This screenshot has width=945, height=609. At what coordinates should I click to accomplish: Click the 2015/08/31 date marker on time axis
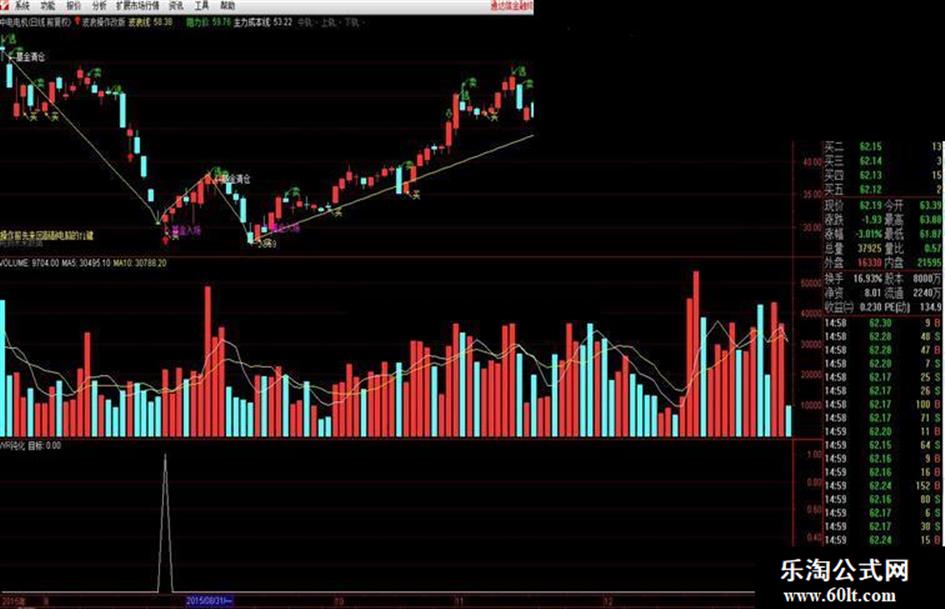coord(209,601)
